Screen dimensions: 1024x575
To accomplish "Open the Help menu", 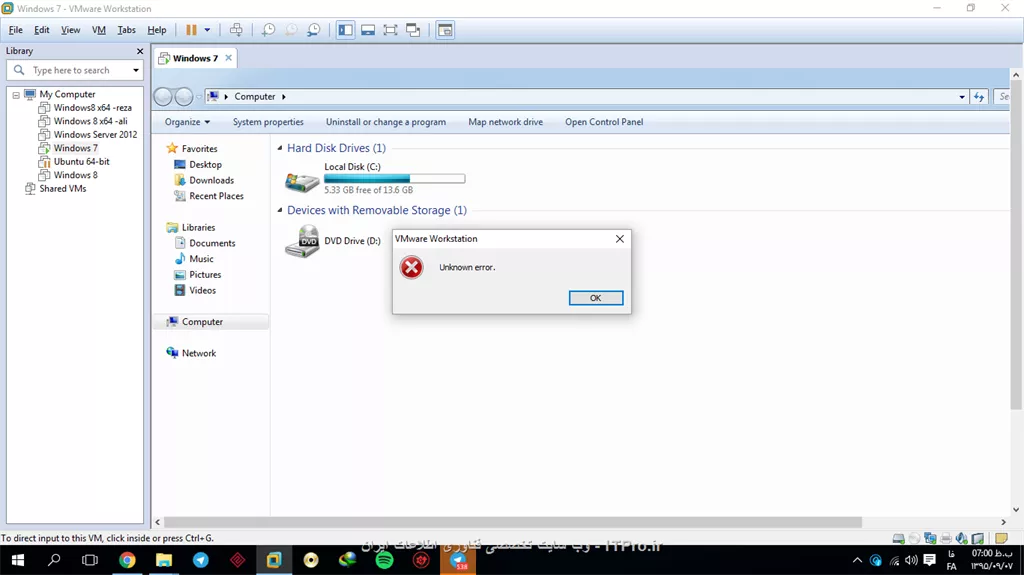I will point(157,30).
